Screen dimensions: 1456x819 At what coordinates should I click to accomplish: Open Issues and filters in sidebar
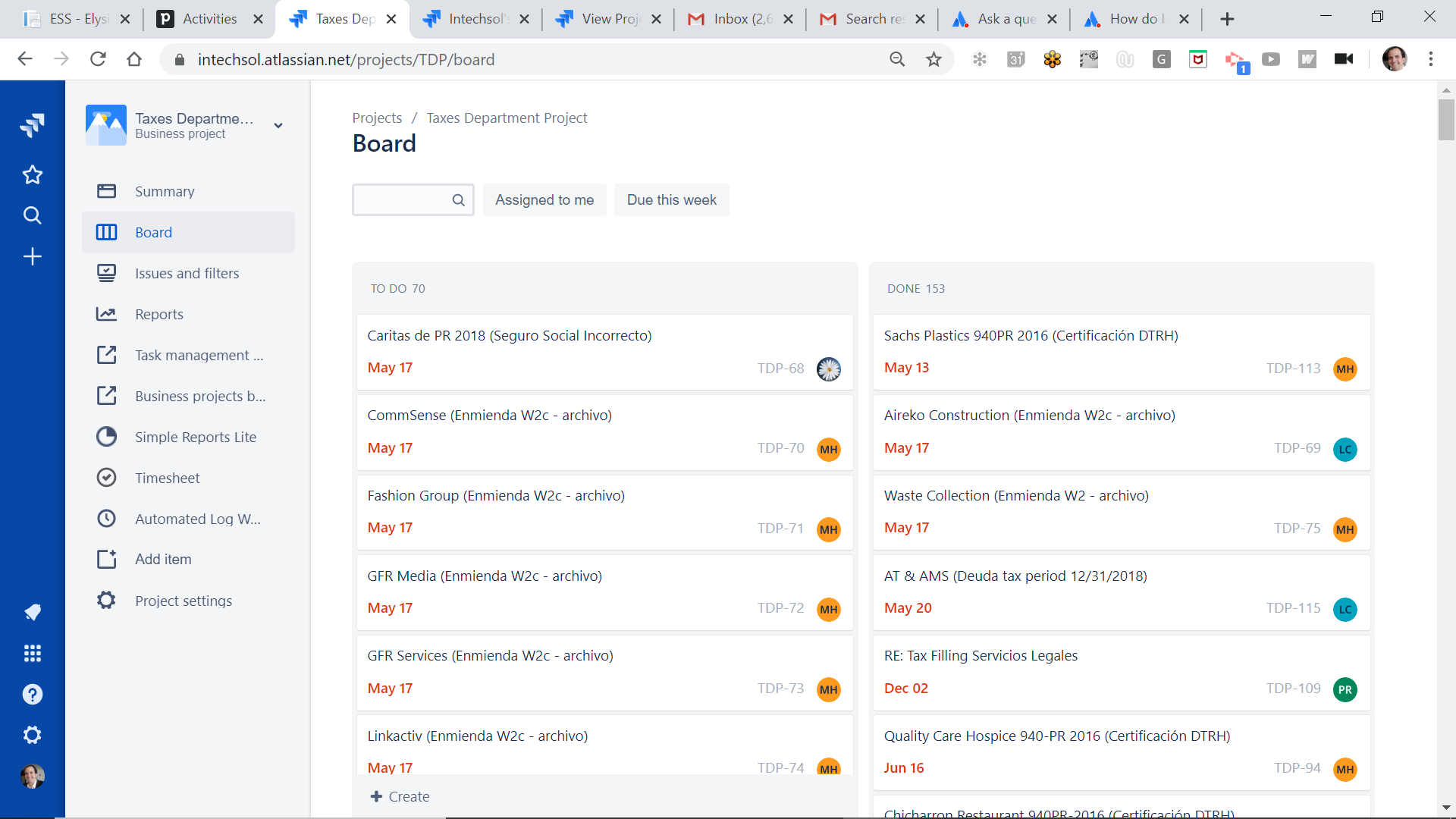click(x=188, y=273)
